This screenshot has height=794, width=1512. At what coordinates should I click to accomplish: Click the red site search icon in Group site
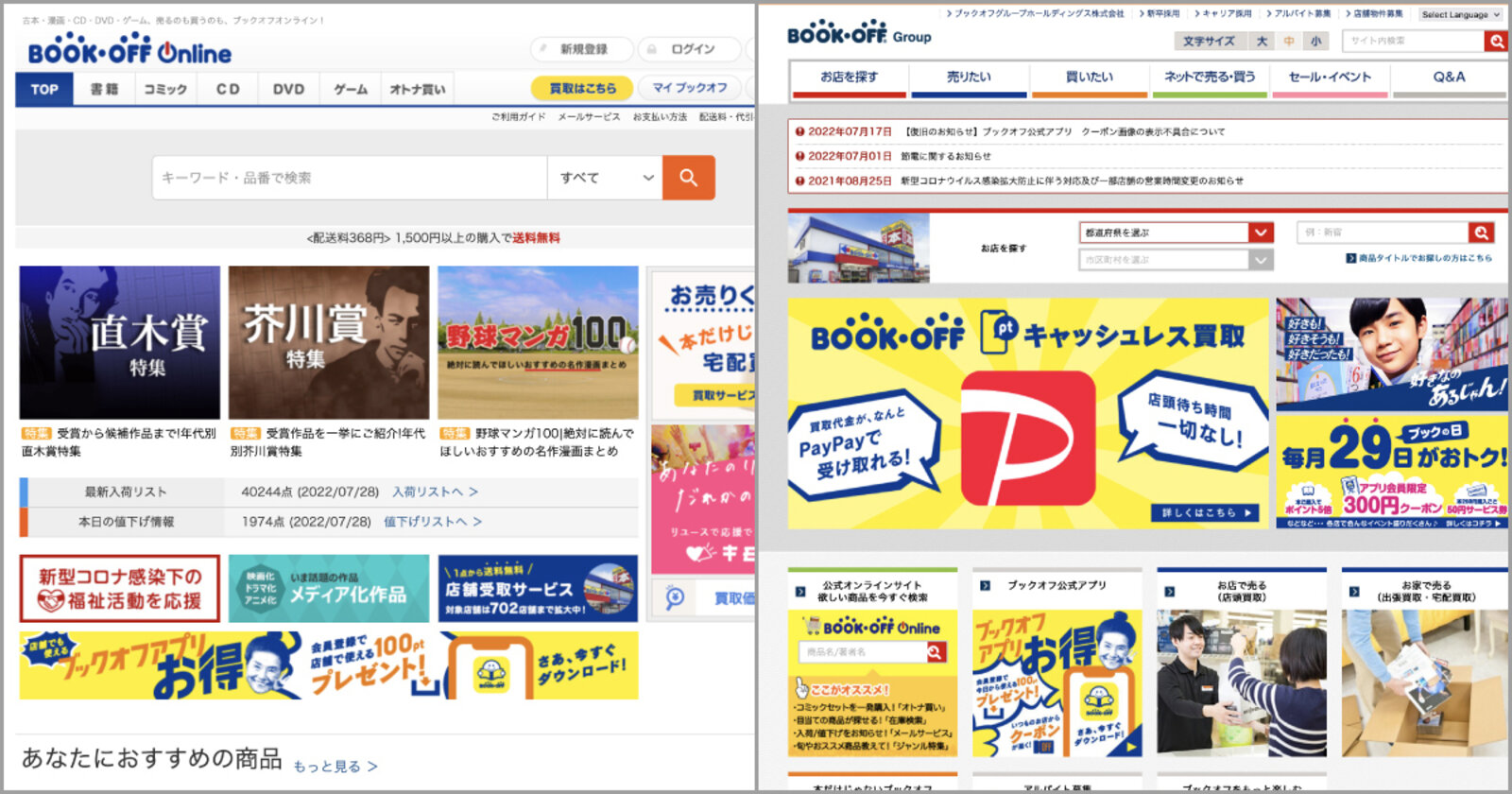1496,41
